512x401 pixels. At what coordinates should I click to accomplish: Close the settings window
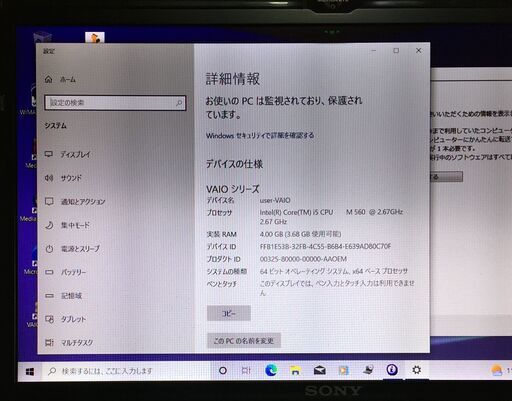419,51
